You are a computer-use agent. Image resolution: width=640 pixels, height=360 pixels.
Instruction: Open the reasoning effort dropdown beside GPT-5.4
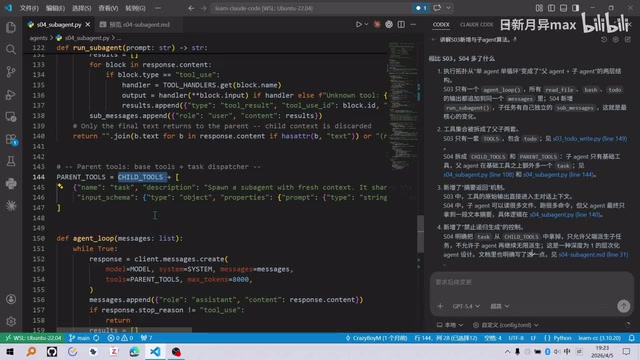[x=500, y=306]
